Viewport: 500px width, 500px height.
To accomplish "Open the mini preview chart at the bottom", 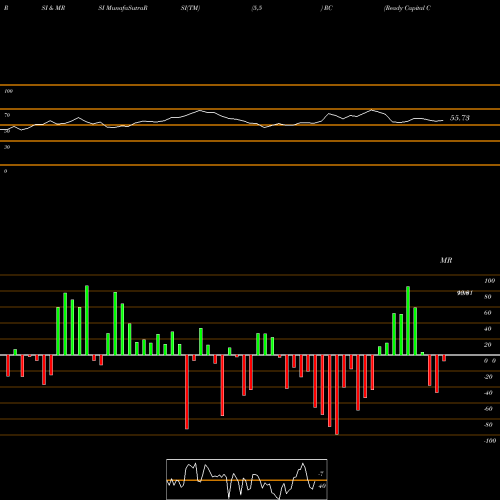I will click(247, 479).
